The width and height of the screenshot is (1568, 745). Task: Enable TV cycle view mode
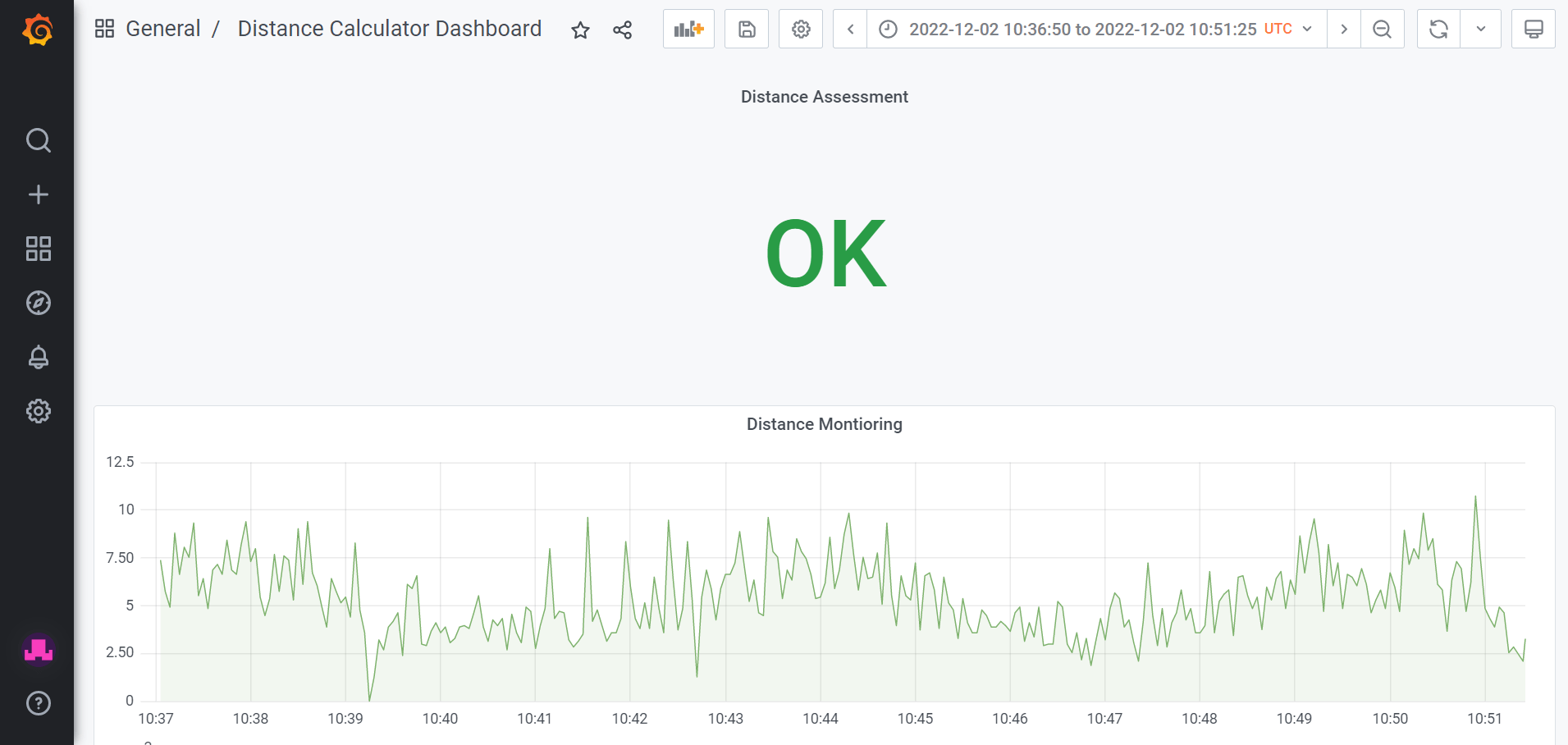[1533, 29]
